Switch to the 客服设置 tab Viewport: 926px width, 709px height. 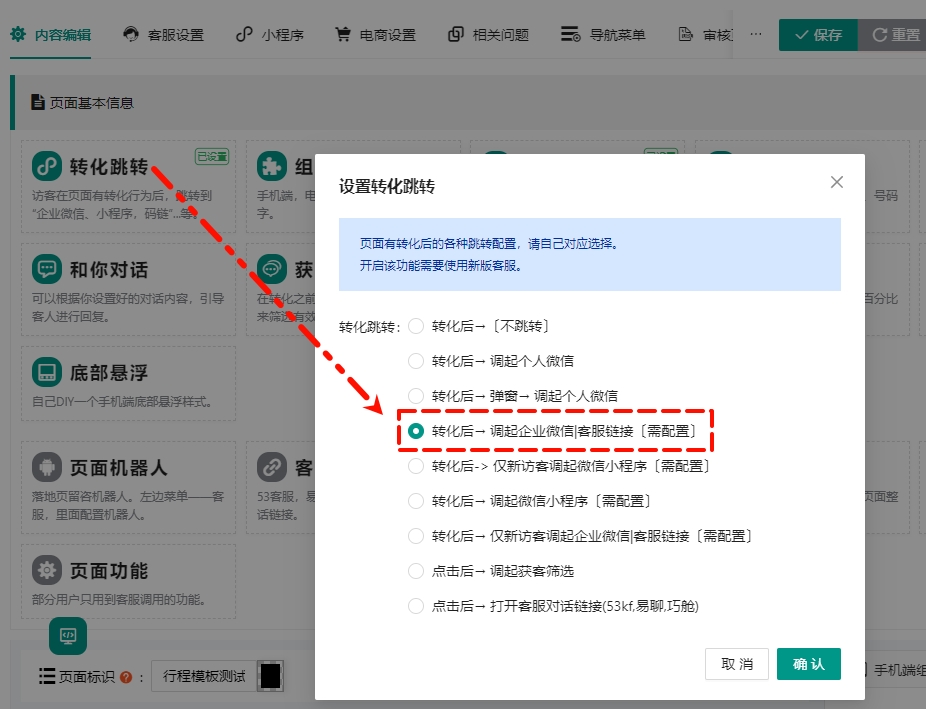tap(163, 35)
